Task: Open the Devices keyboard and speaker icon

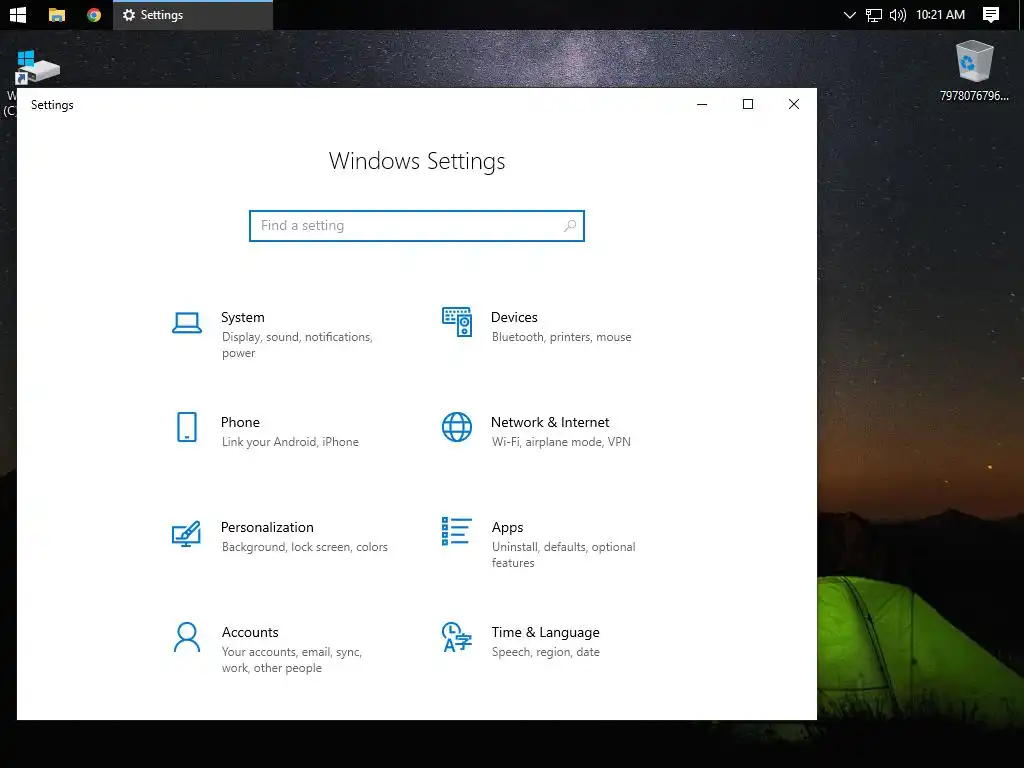Action: coord(456,322)
